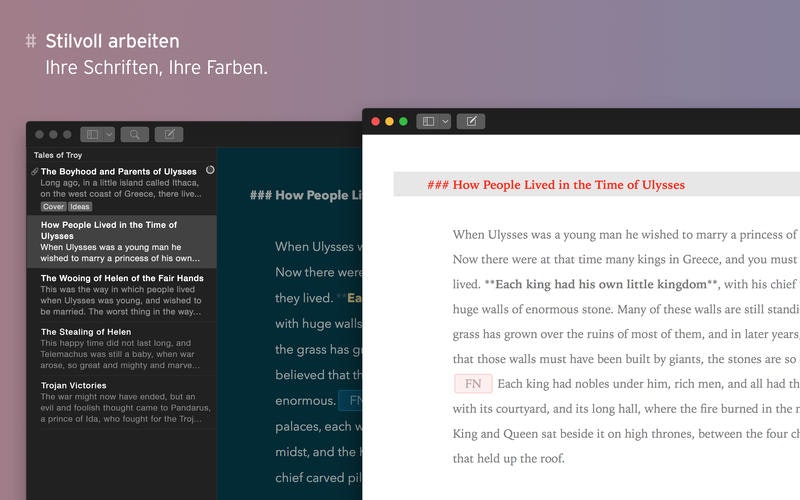
Task: Minimize the white window with yellow button
Action: 389,121
